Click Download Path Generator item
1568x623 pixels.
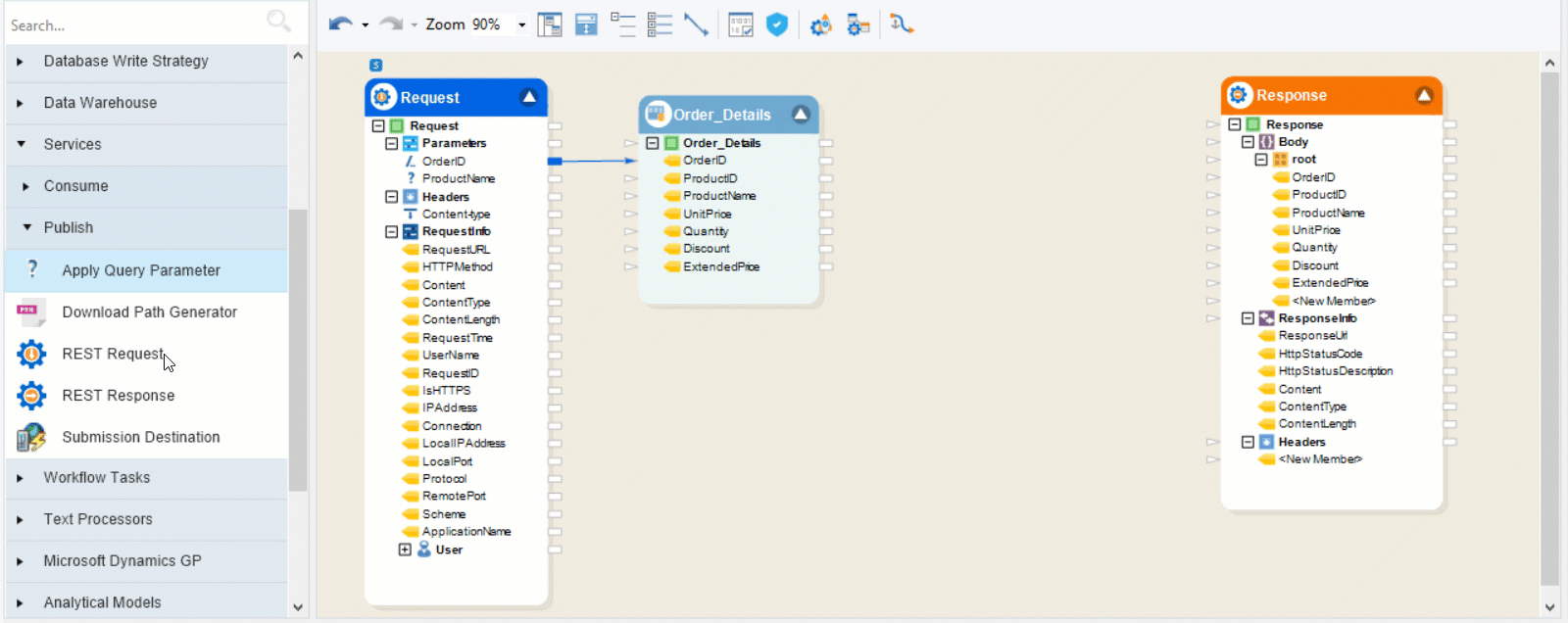point(149,312)
